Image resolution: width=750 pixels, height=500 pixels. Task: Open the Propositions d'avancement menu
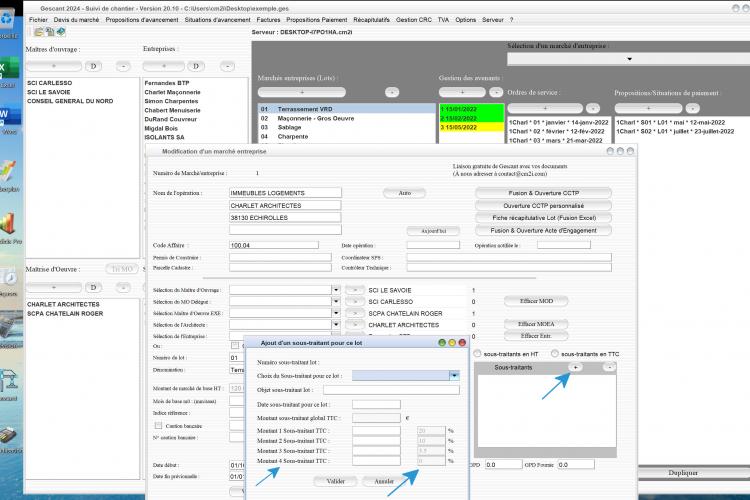coord(142,20)
